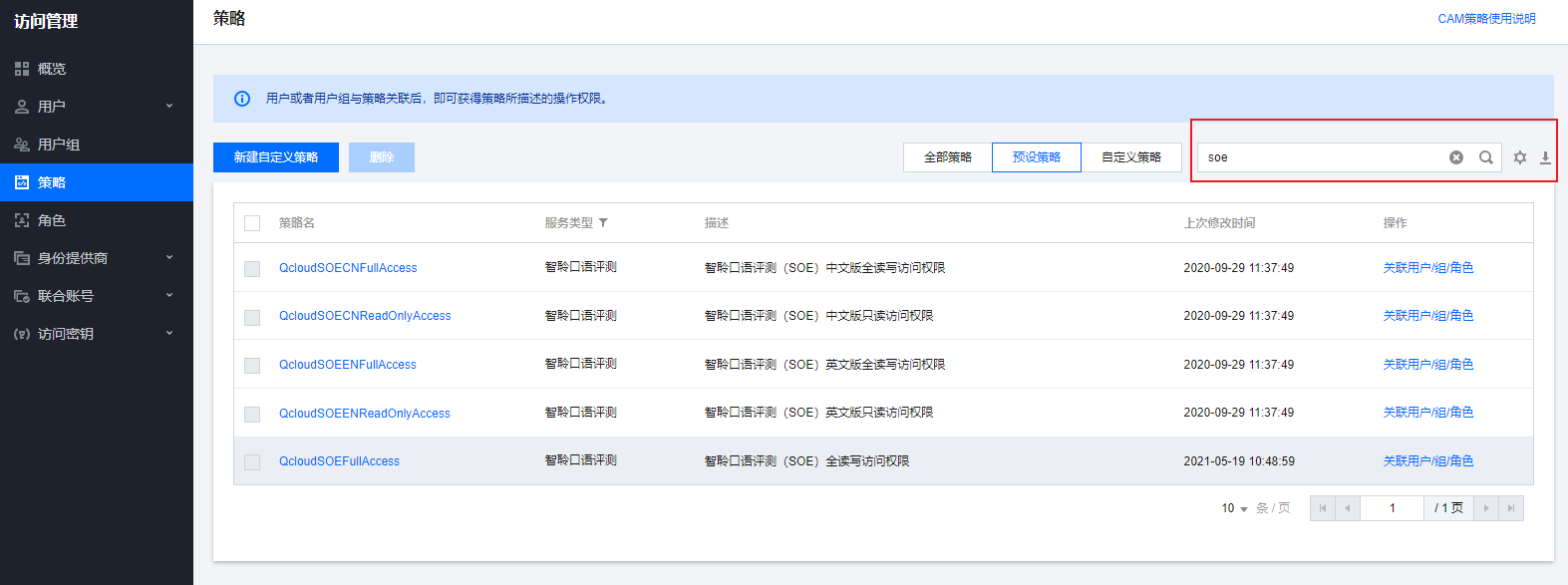This screenshot has height=585, width=1568.
Task: Tick checkbox for QcloudSOECNFullAccess
Action: 252,269
